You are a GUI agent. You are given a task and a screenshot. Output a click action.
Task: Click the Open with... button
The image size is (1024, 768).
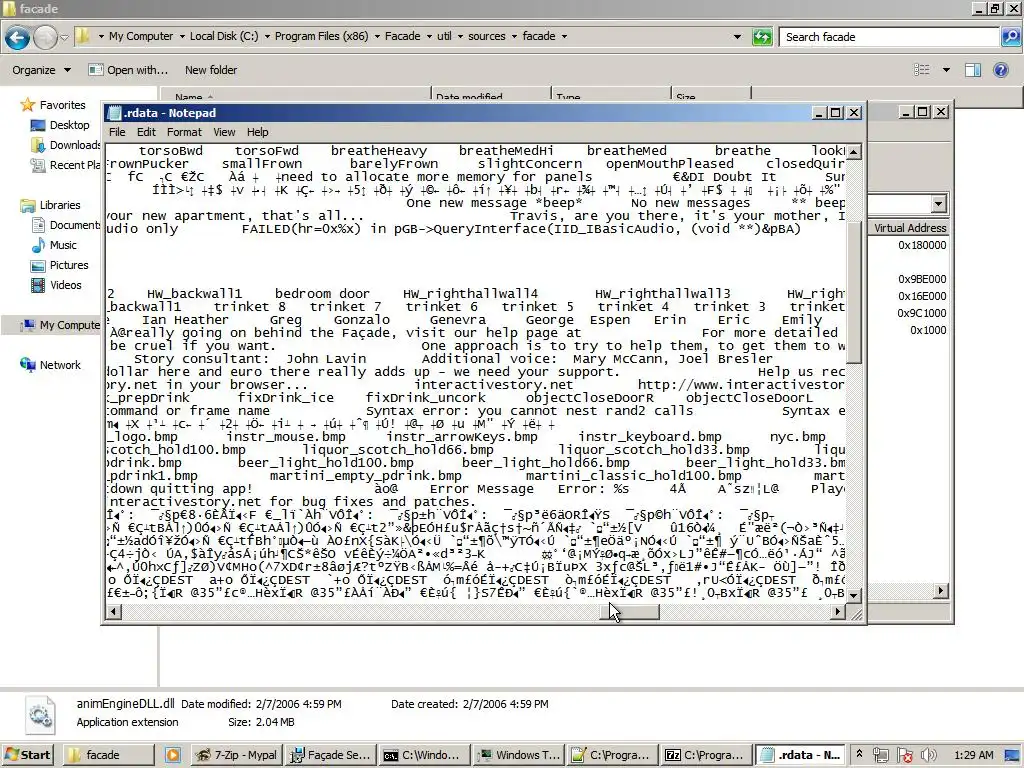click(x=129, y=70)
